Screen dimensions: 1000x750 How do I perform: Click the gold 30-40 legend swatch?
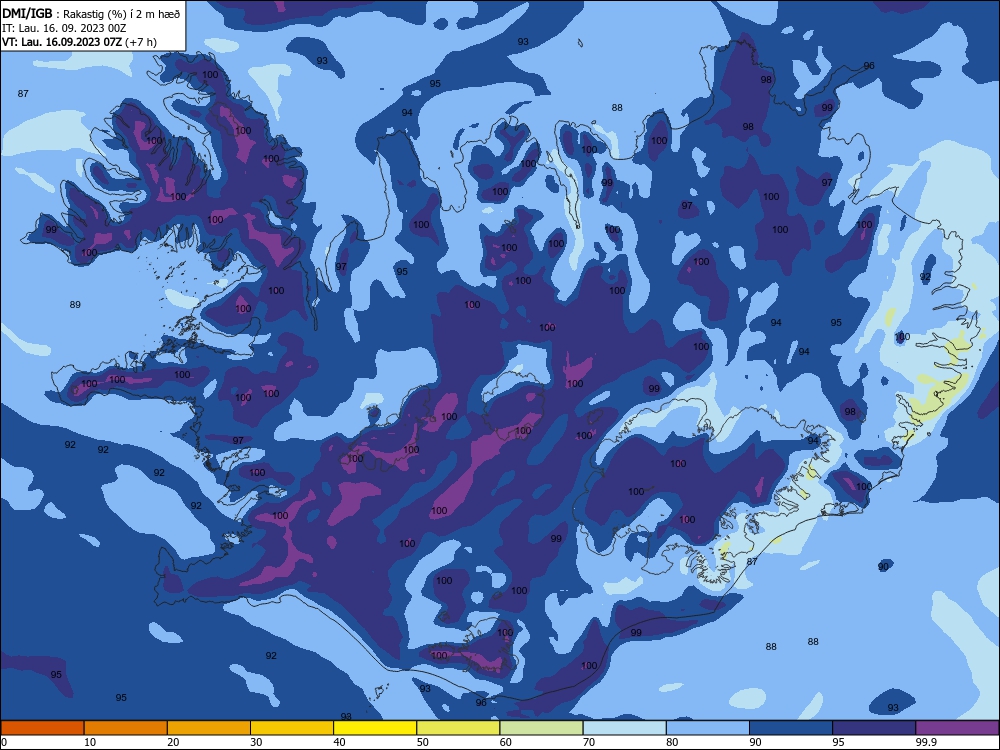[x=292, y=728]
